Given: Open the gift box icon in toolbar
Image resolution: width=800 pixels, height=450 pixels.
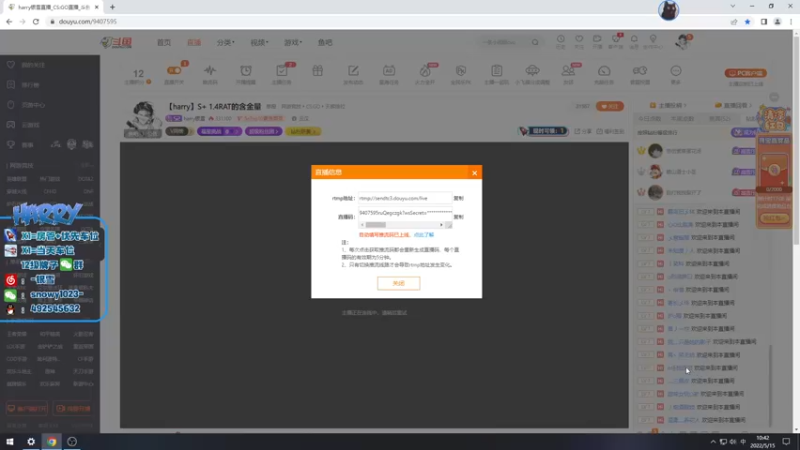Looking at the screenshot, I should 317,71.
